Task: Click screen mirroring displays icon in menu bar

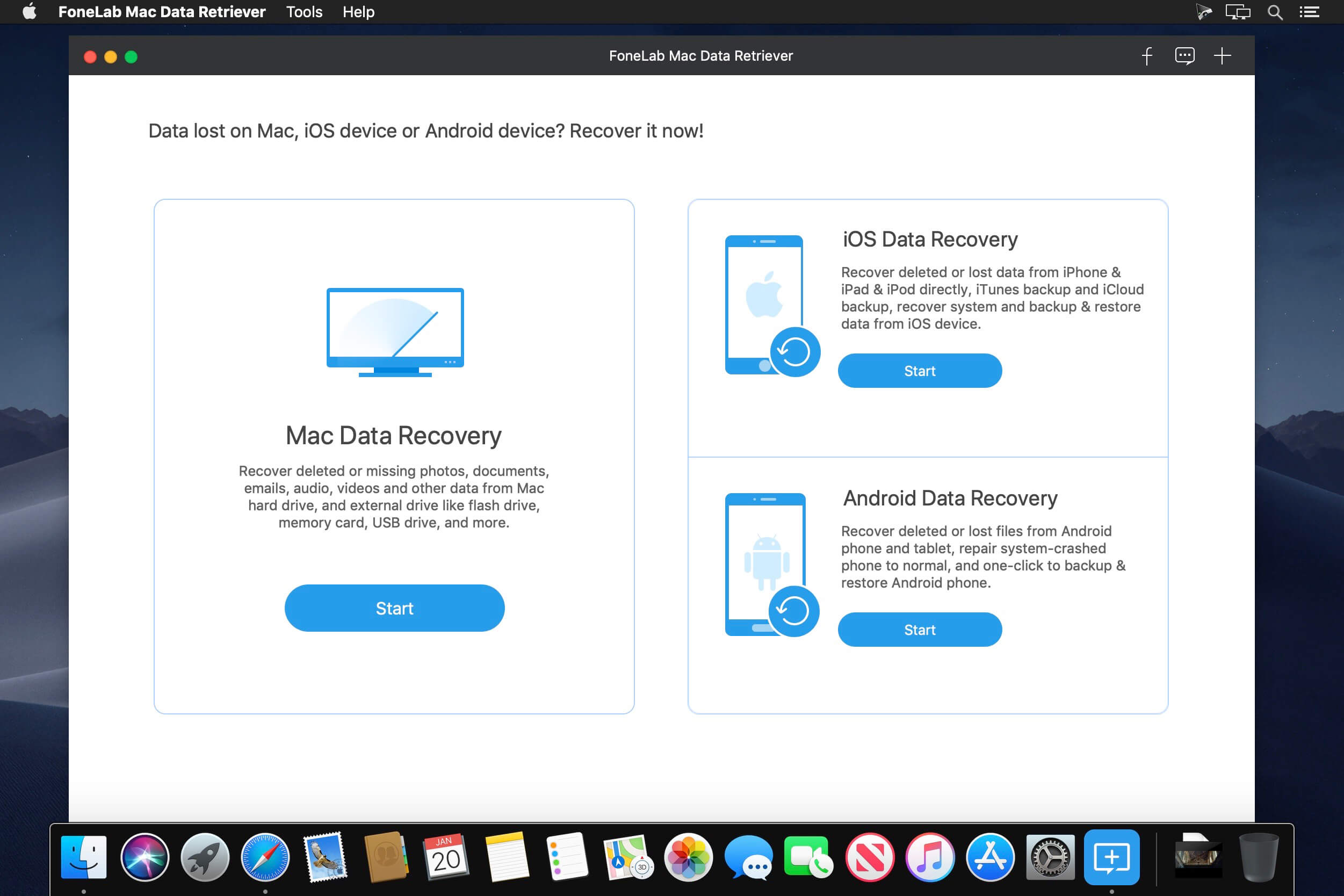Action: 1238,12
